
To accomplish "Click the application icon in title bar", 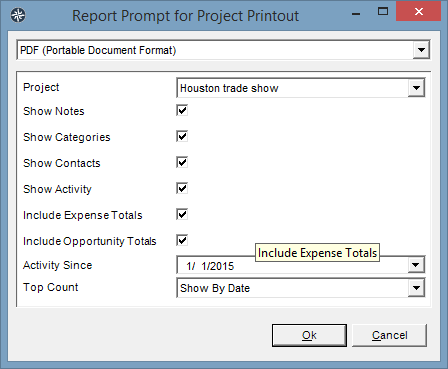I will (18, 15).
